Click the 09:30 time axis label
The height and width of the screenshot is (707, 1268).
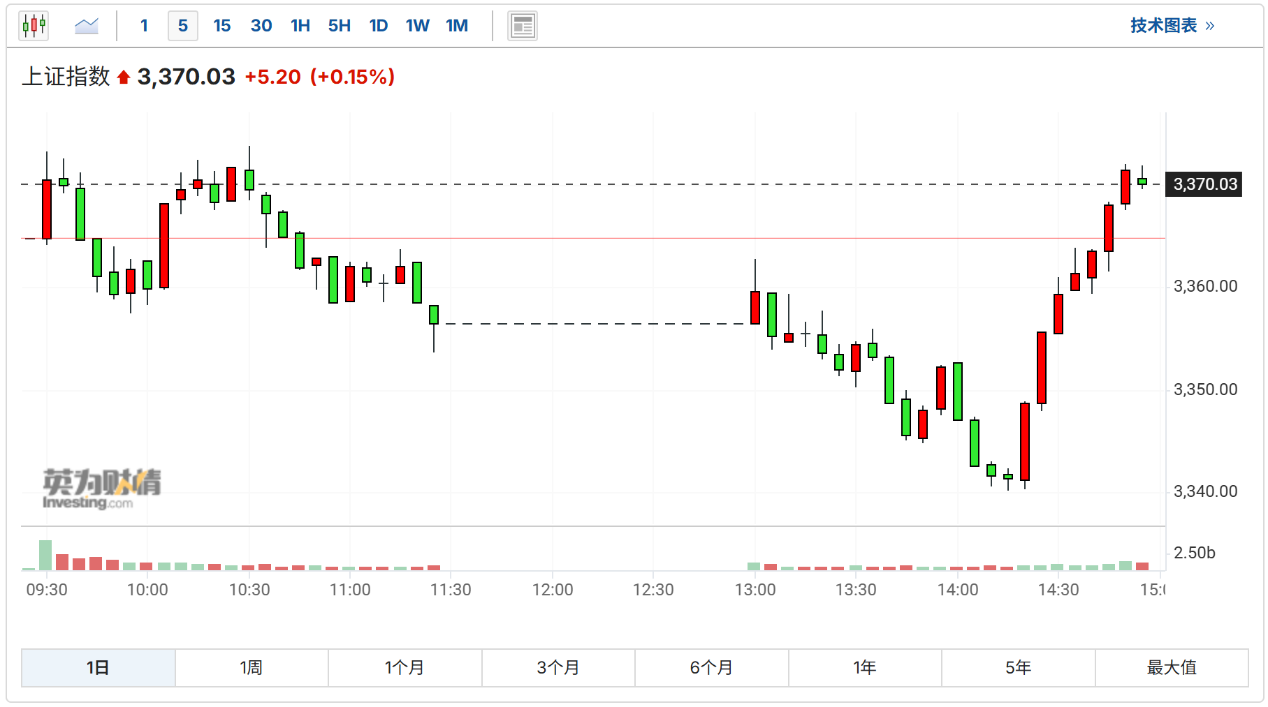[46, 590]
